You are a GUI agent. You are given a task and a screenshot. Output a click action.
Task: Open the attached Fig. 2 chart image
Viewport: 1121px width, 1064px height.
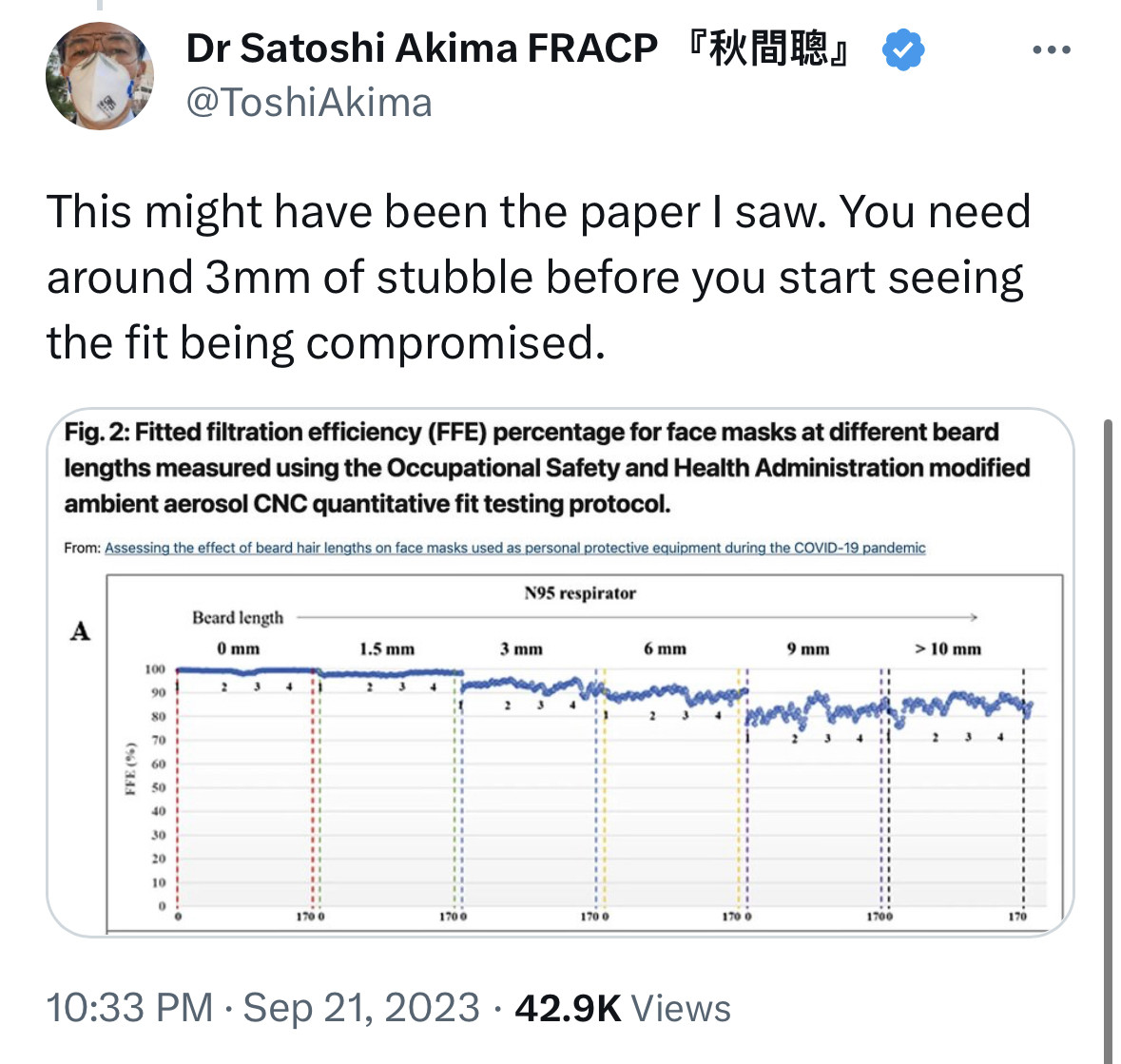tap(561, 672)
